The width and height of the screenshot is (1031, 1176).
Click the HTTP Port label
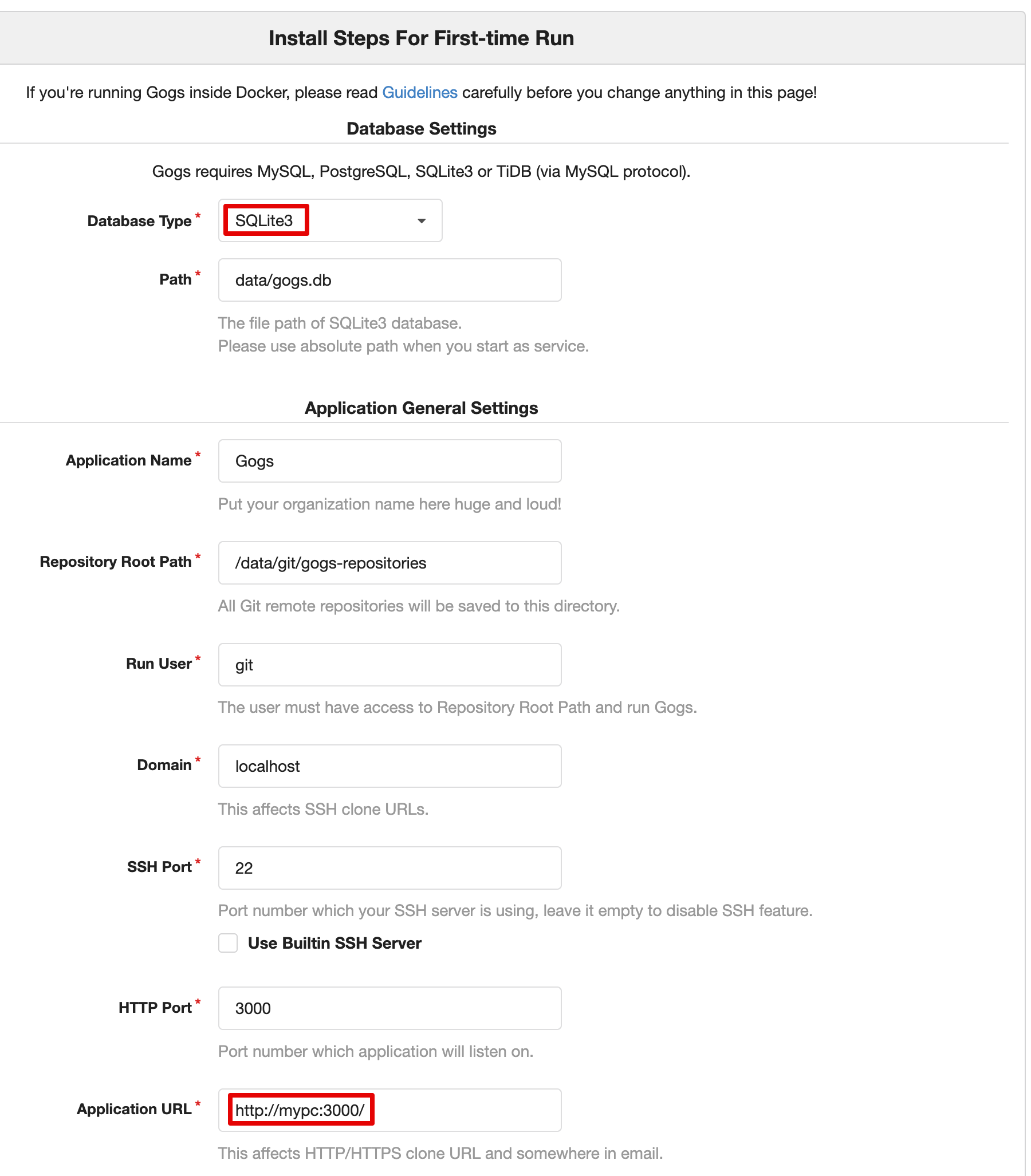(155, 1008)
